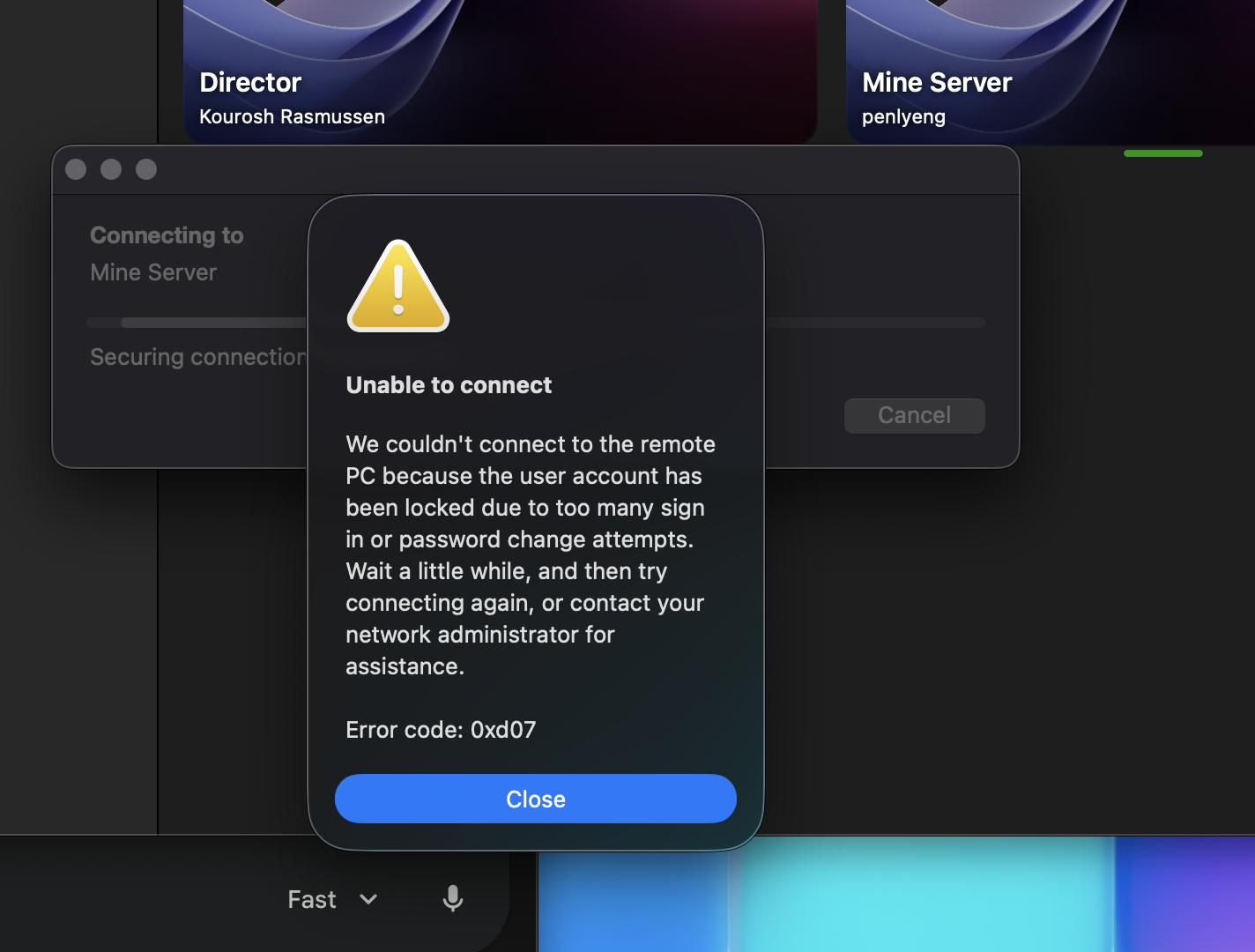Open connection quality selector near microphone

coord(333,899)
